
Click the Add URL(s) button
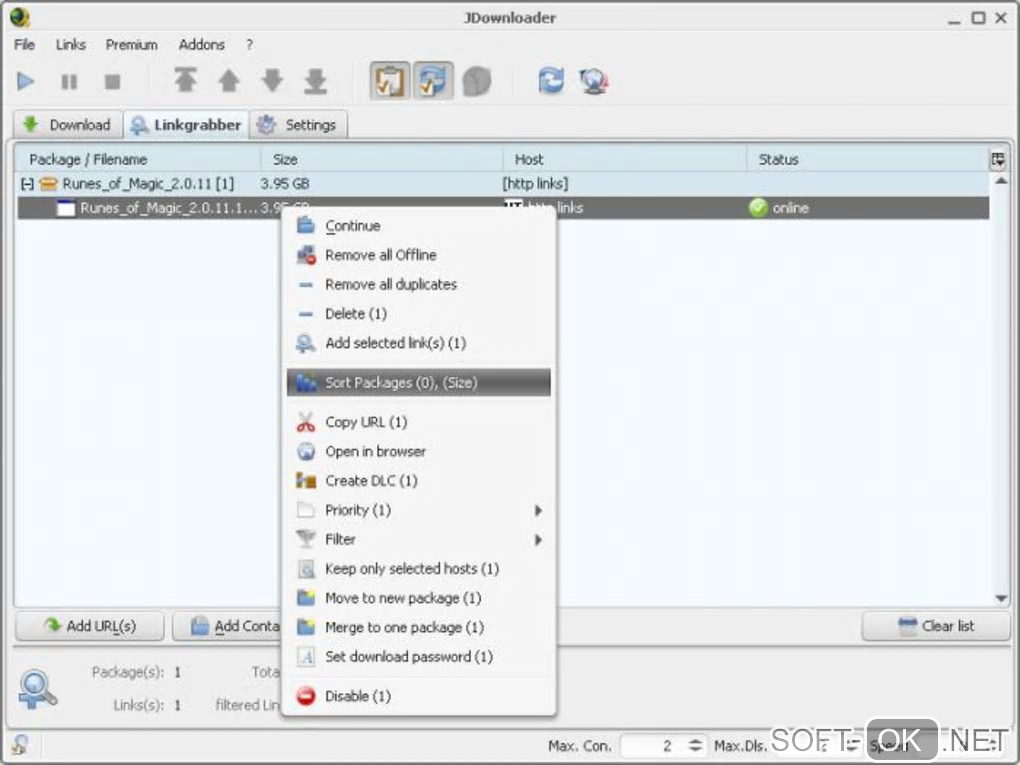(90, 626)
